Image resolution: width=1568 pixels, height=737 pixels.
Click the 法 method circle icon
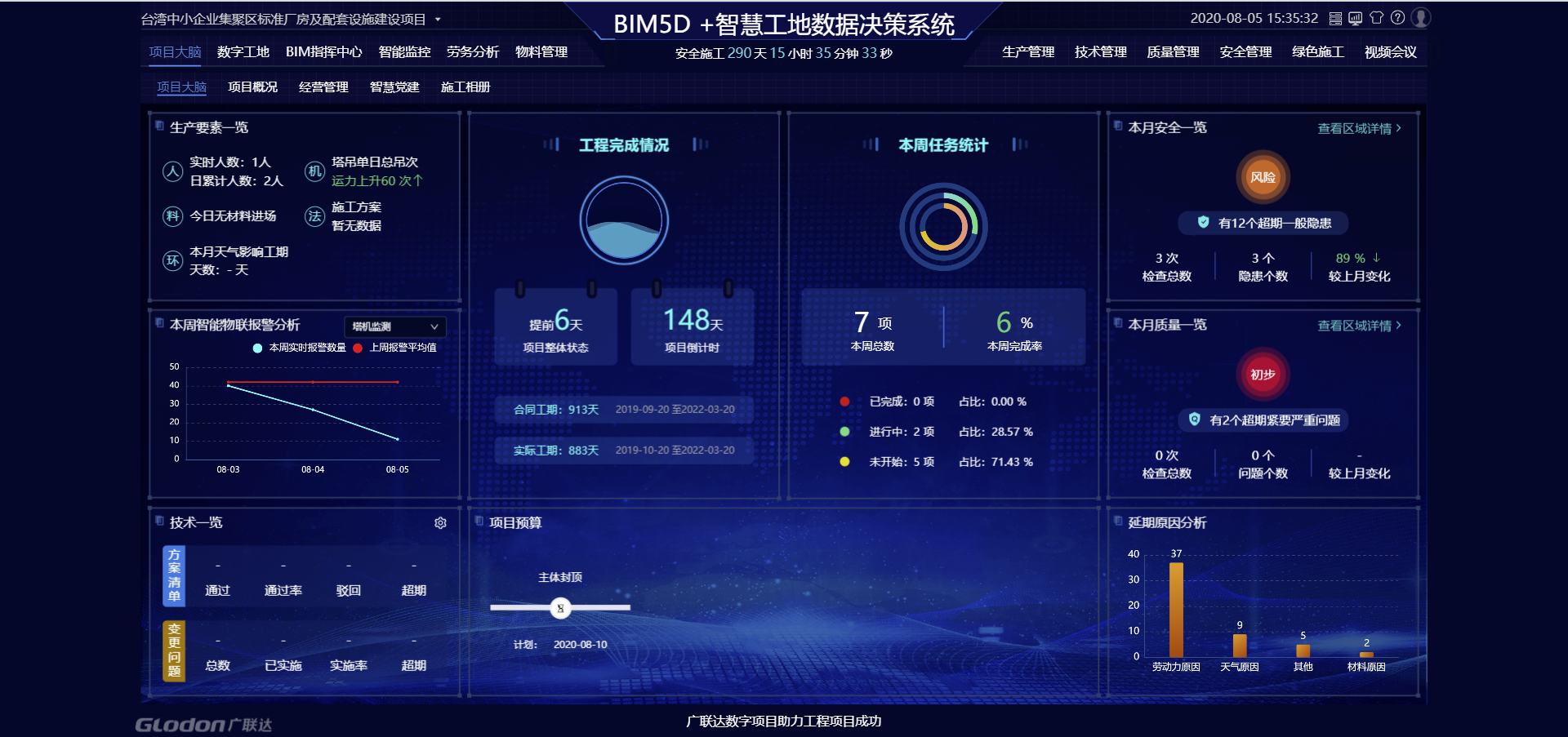click(x=314, y=216)
